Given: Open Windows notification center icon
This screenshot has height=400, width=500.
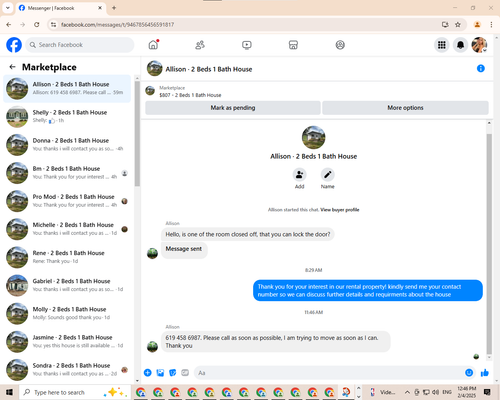Looking at the screenshot, I should coord(487,392).
